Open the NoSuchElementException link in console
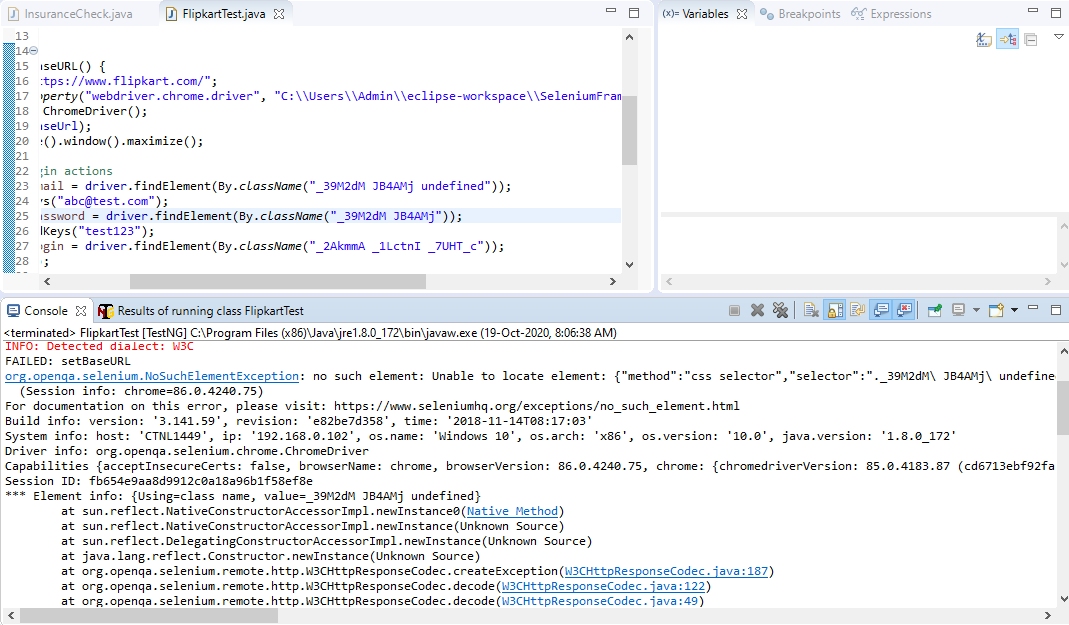Screen dimensions: 1069x625 click(152, 376)
